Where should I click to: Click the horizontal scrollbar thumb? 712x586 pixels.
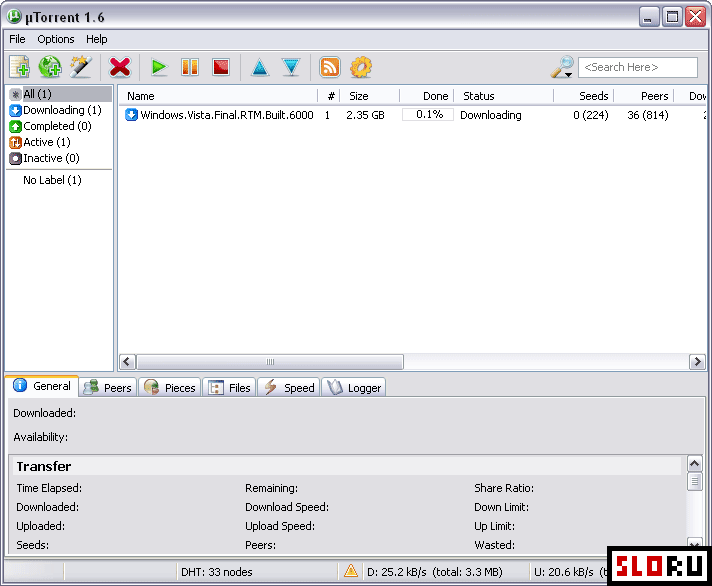270,362
